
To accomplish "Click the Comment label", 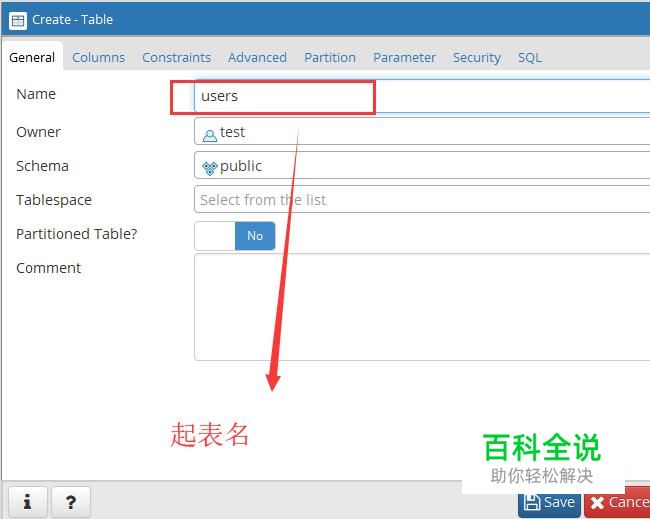I will 49,268.
